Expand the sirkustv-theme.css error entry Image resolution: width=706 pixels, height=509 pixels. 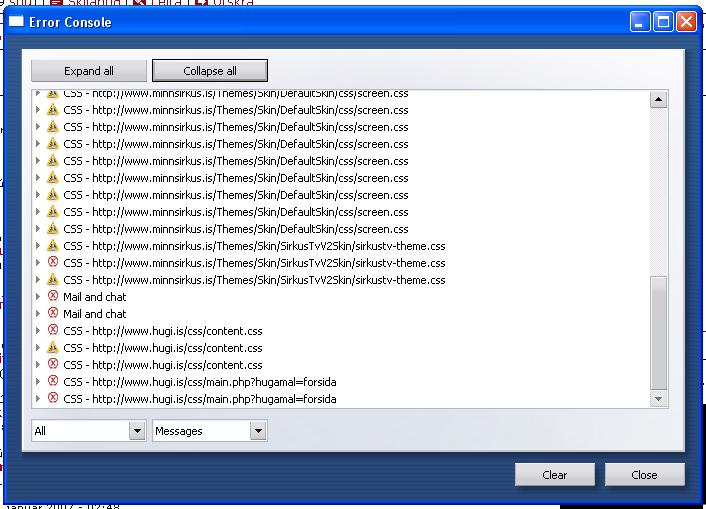38,263
